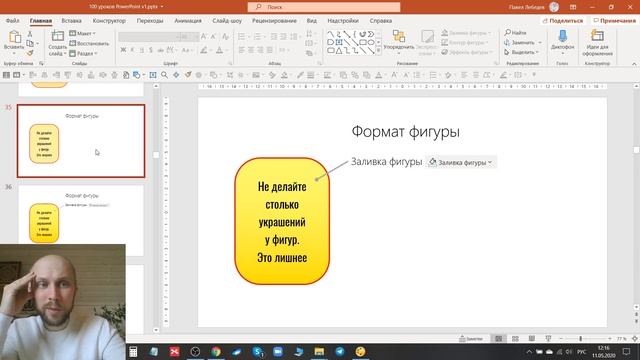Click the Comments (Примечания) button
This screenshot has height=360, width=640.
pos(615,20)
